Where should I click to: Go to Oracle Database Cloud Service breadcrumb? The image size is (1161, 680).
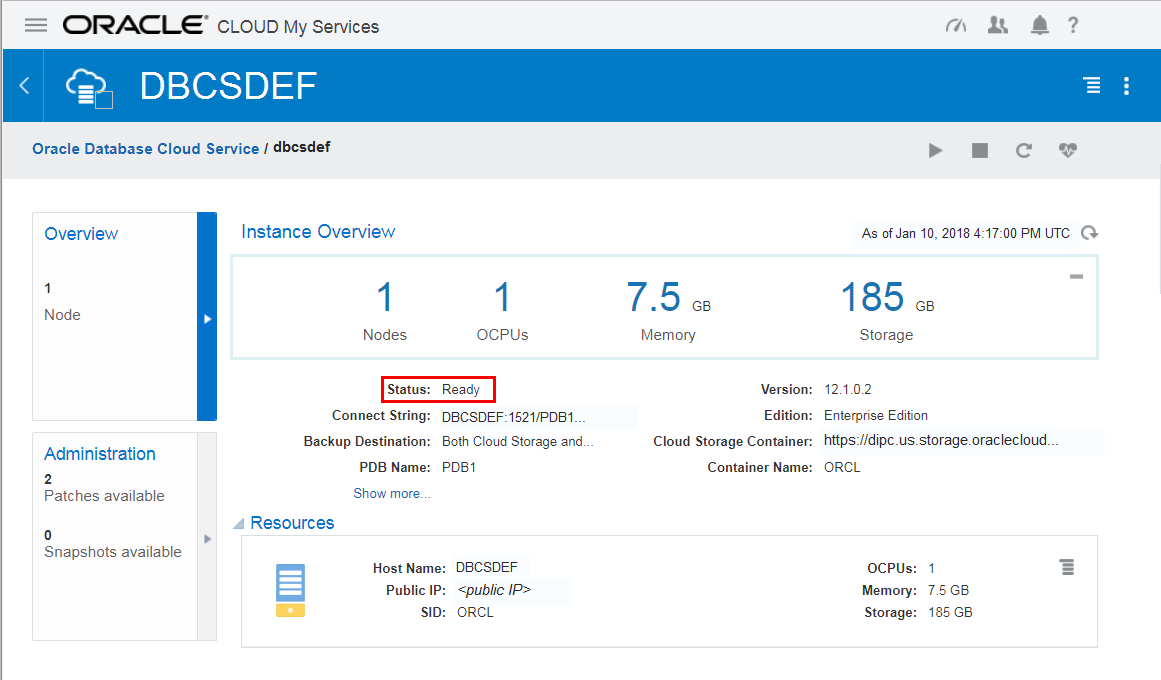pos(145,148)
